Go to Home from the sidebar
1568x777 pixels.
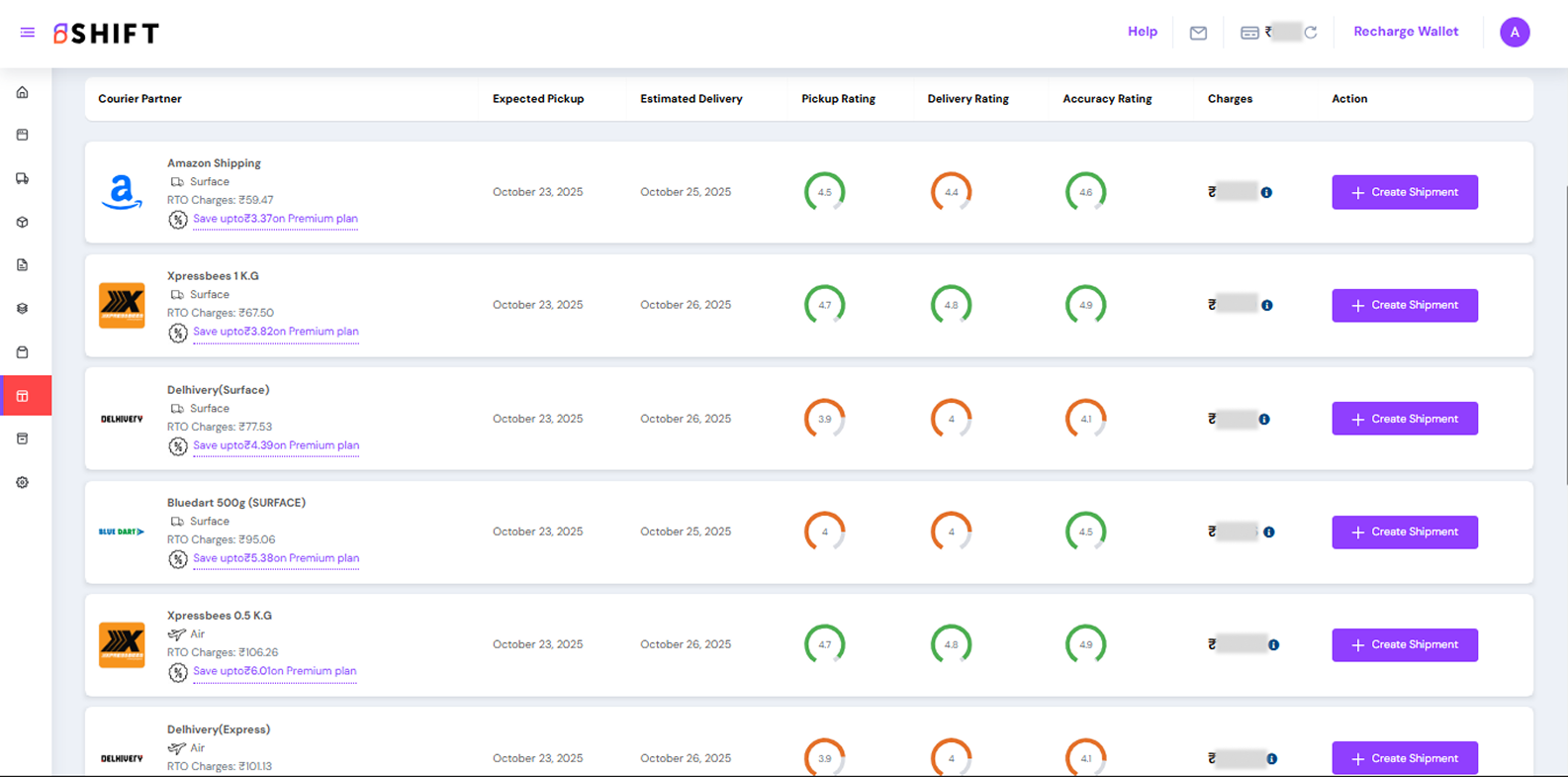click(23, 92)
